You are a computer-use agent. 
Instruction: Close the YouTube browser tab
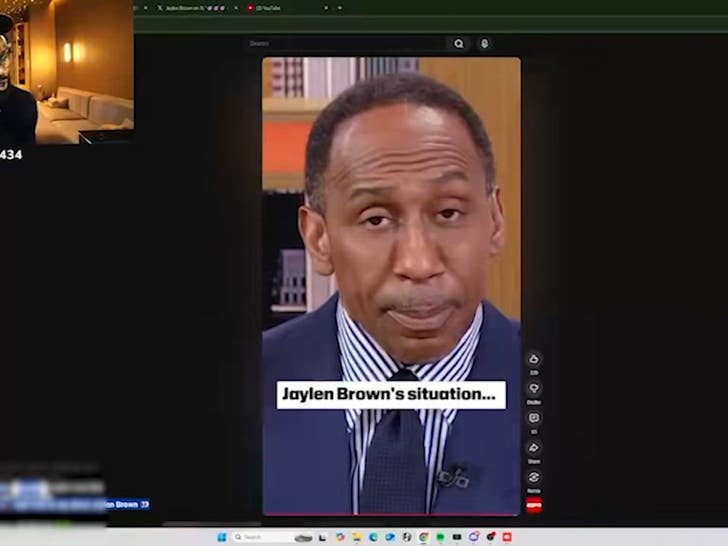[326, 8]
